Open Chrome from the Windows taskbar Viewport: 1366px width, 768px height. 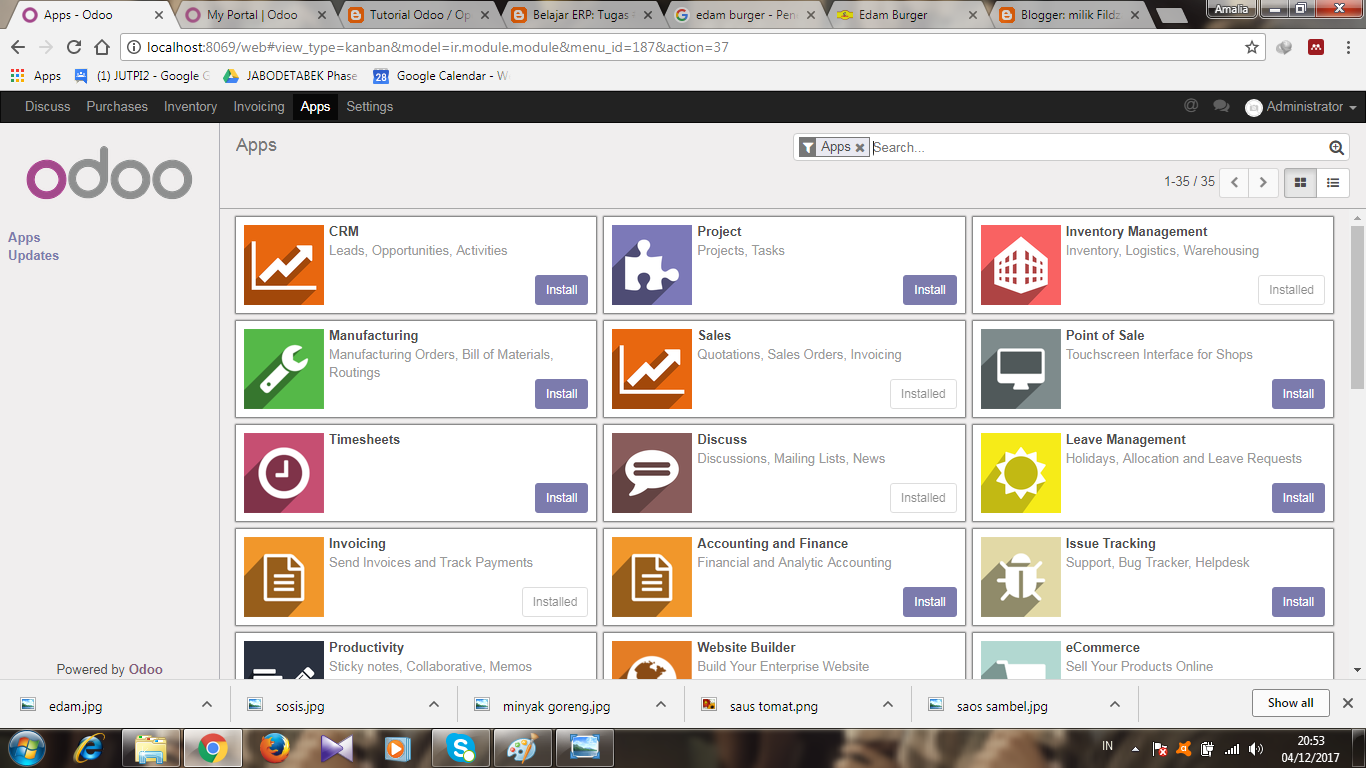(211, 747)
